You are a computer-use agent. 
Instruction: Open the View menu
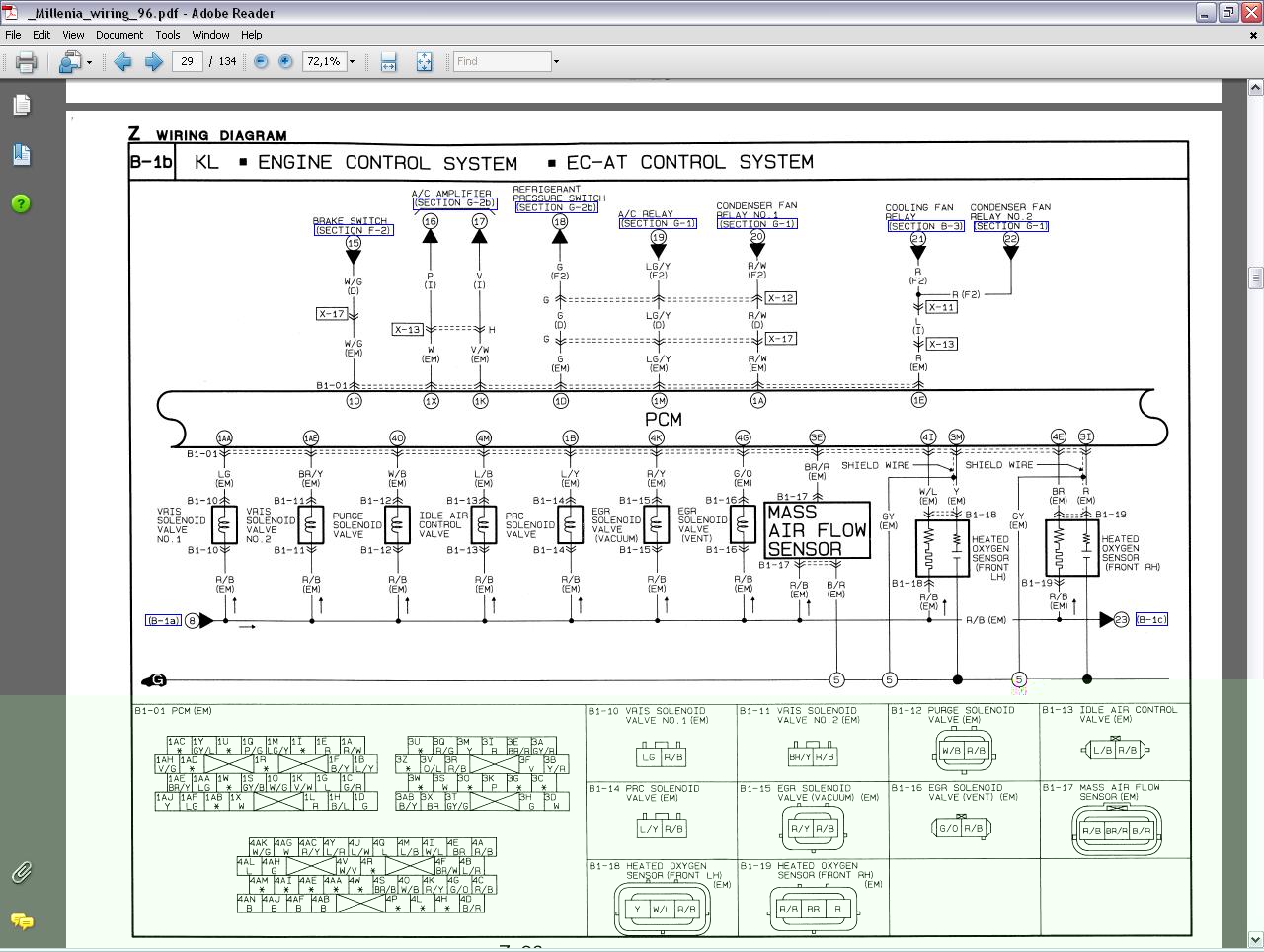point(73,35)
